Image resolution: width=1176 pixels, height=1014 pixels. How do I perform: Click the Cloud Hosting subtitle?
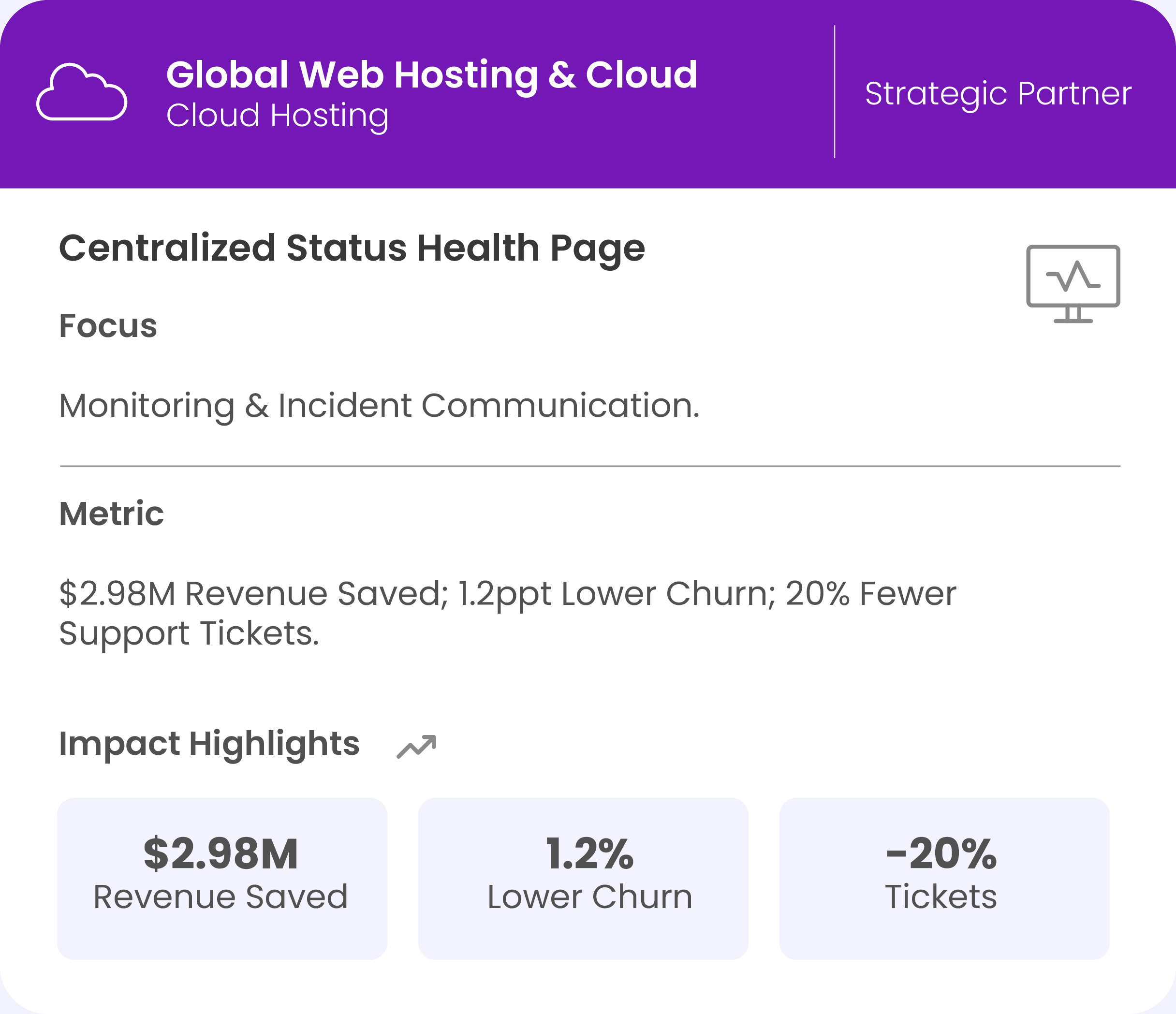point(278,116)
